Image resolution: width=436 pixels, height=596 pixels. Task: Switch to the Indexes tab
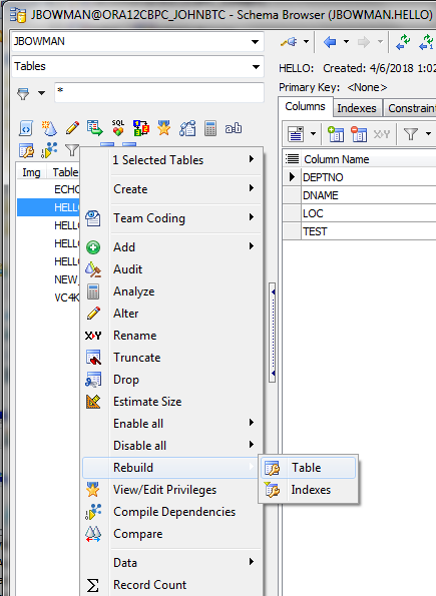tap(357, 108)
